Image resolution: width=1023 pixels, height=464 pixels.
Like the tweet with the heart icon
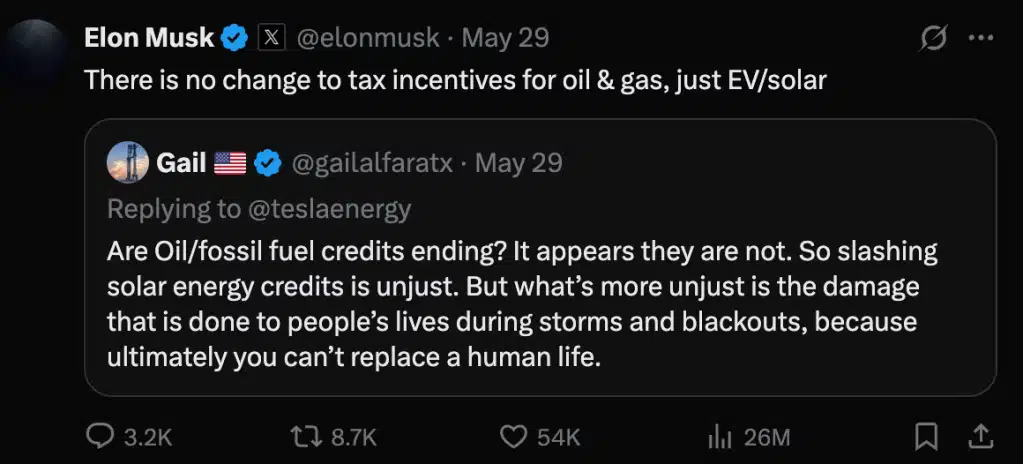click(x=513, y=435)
